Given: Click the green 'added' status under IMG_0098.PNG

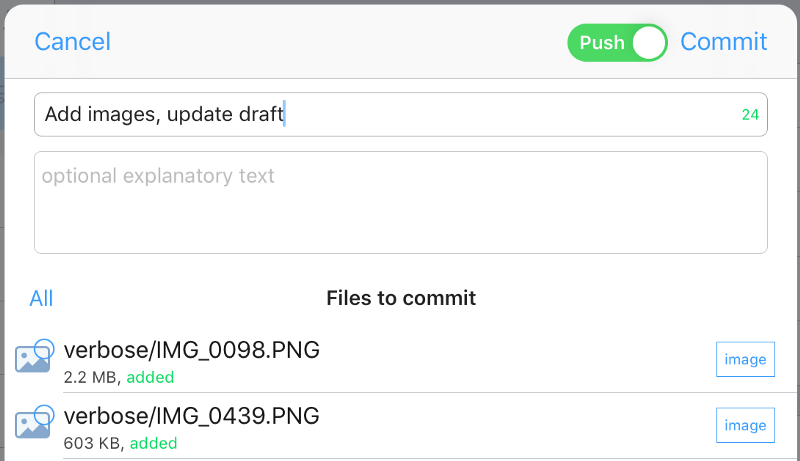Looking at the screenshot, I should 151,377.
